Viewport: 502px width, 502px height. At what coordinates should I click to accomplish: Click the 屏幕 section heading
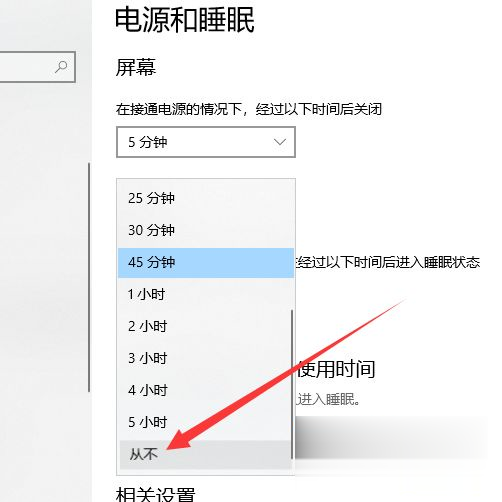136,67
